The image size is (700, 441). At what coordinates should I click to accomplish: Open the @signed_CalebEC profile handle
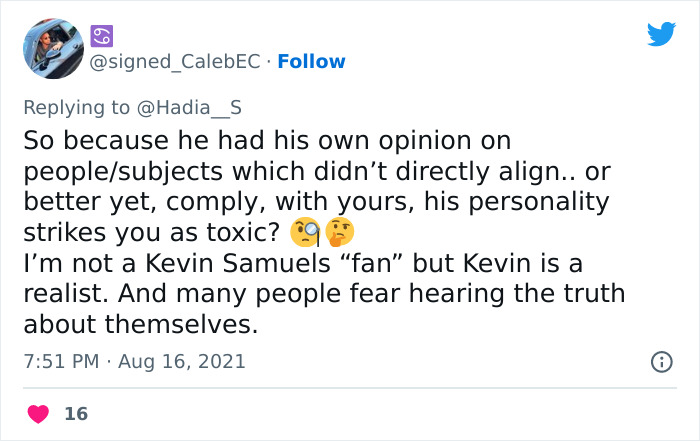(x=177, y=62)
